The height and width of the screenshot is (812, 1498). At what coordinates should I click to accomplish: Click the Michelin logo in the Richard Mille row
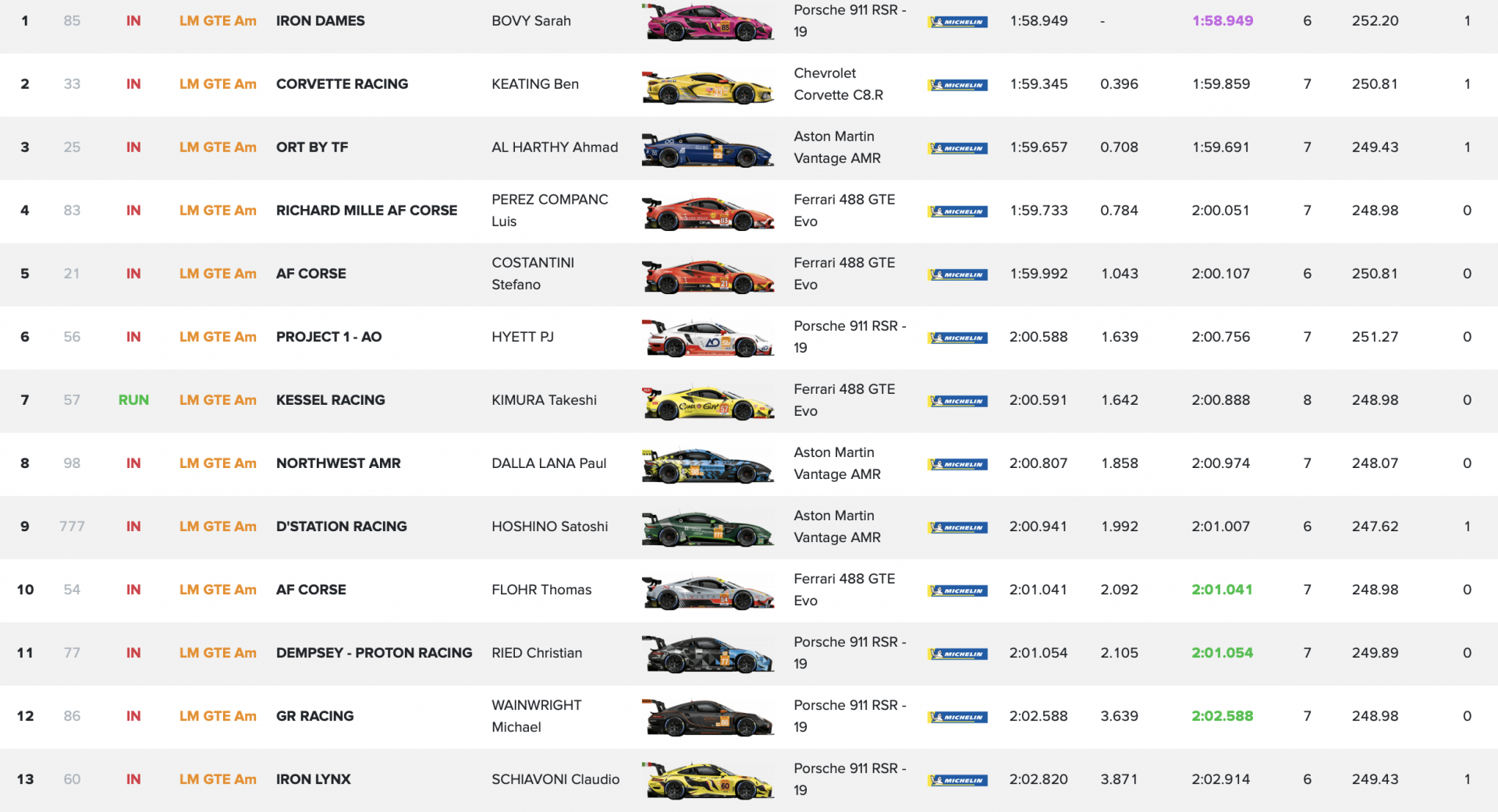(958, 211)
